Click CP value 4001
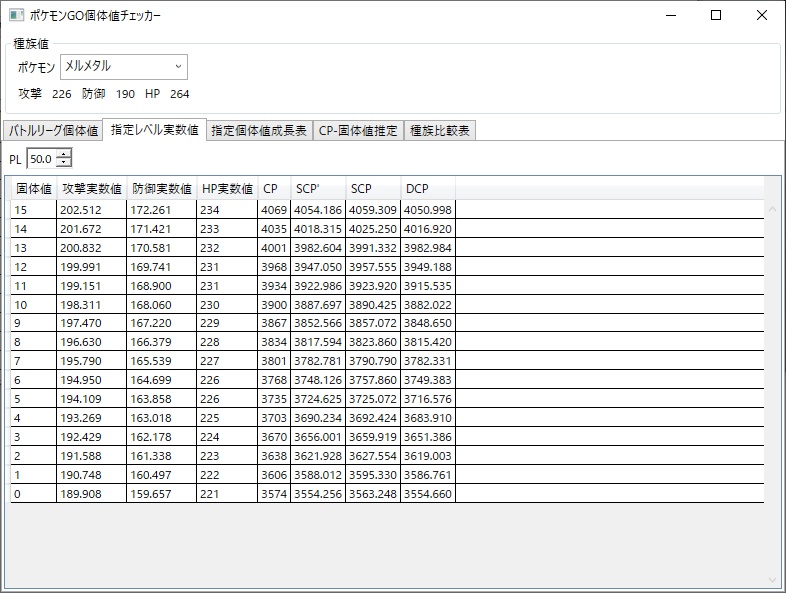 274,248
